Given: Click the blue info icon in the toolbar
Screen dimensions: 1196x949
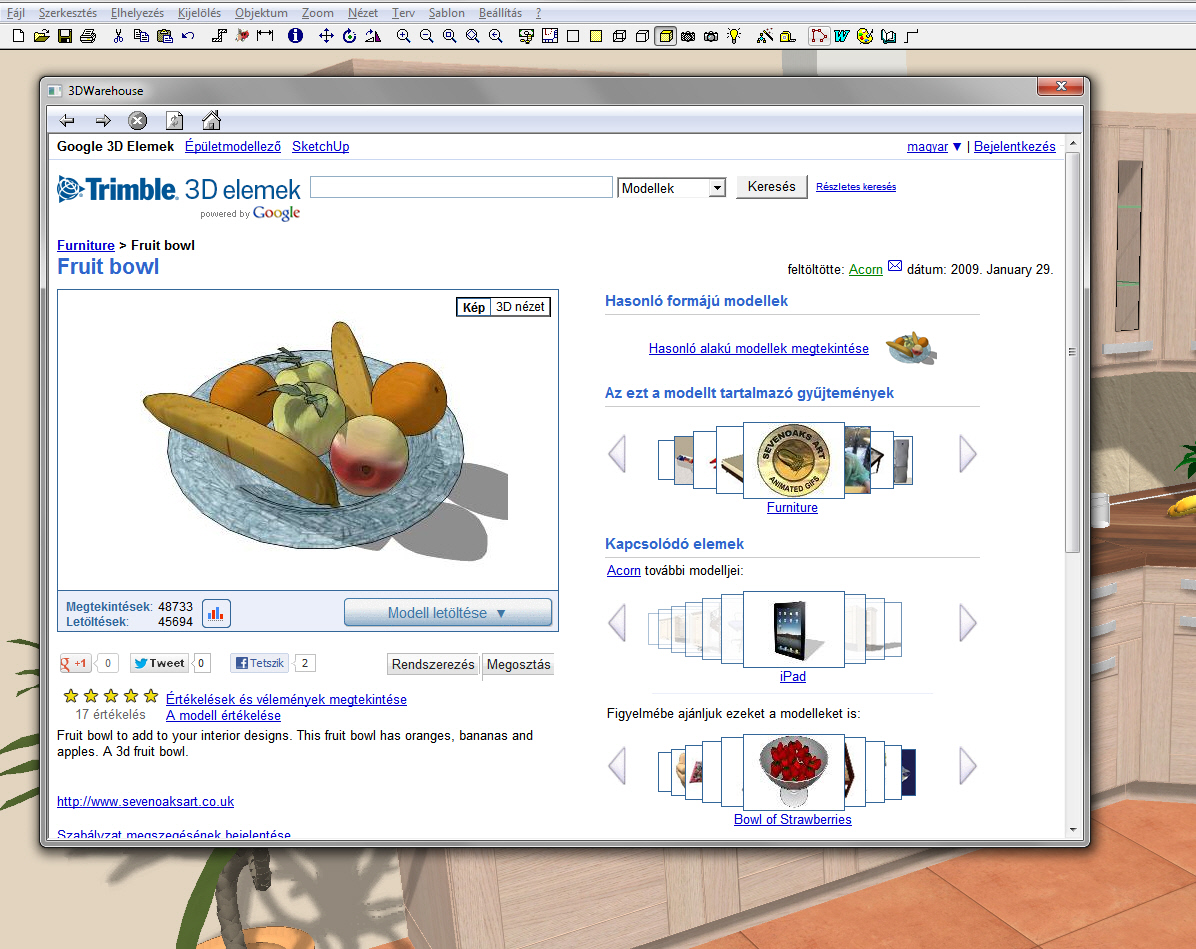Looking at the screenshot, I should (295, 36).
